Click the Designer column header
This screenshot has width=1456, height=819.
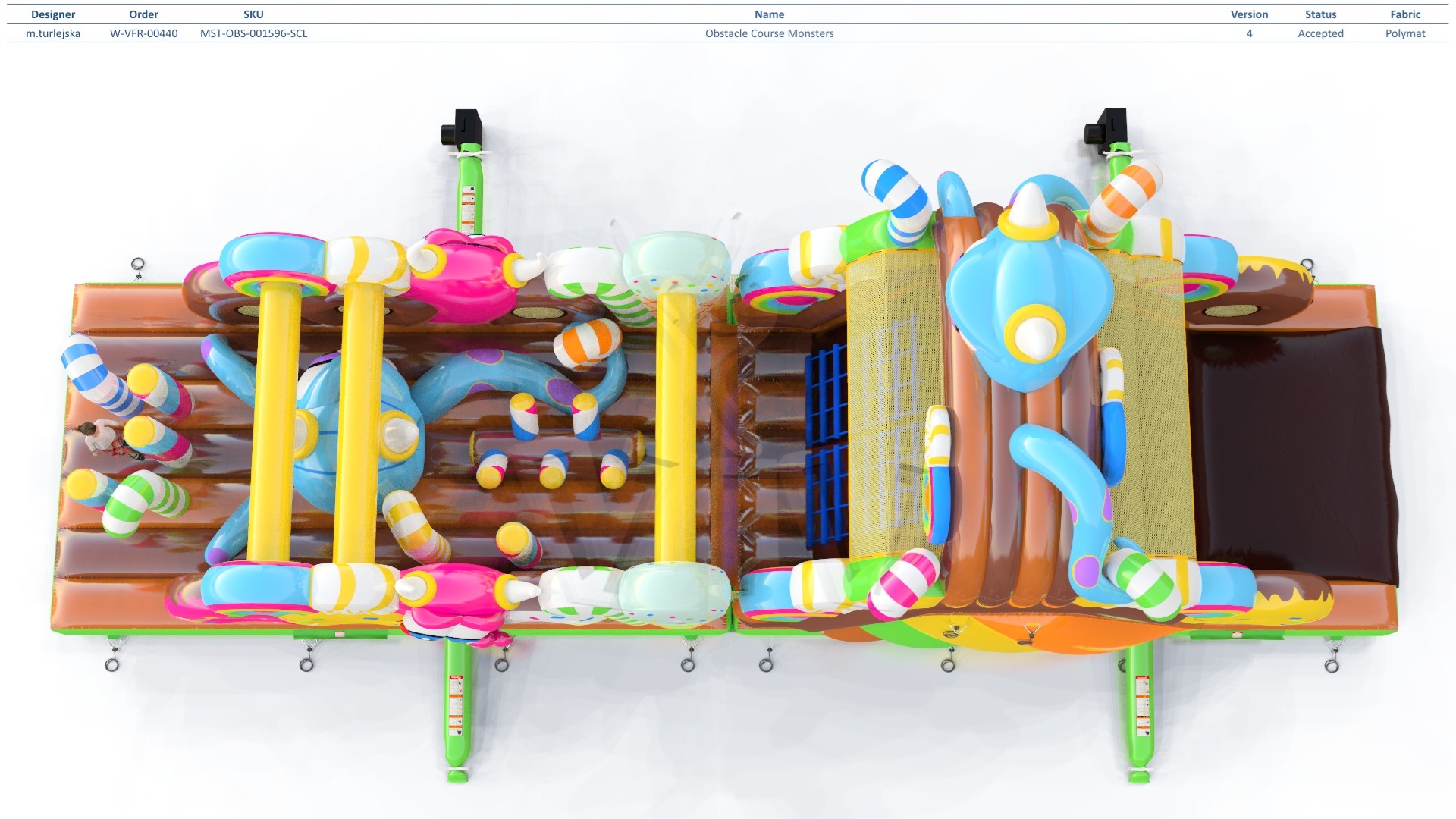coord(53,14)
